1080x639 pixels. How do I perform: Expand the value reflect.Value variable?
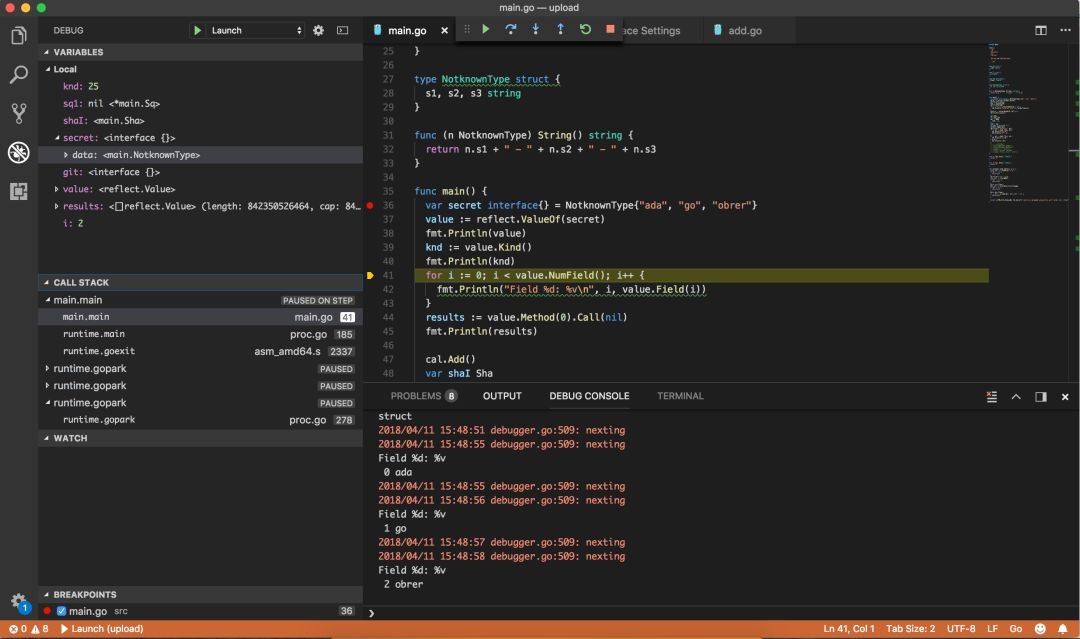coord(57,189)
